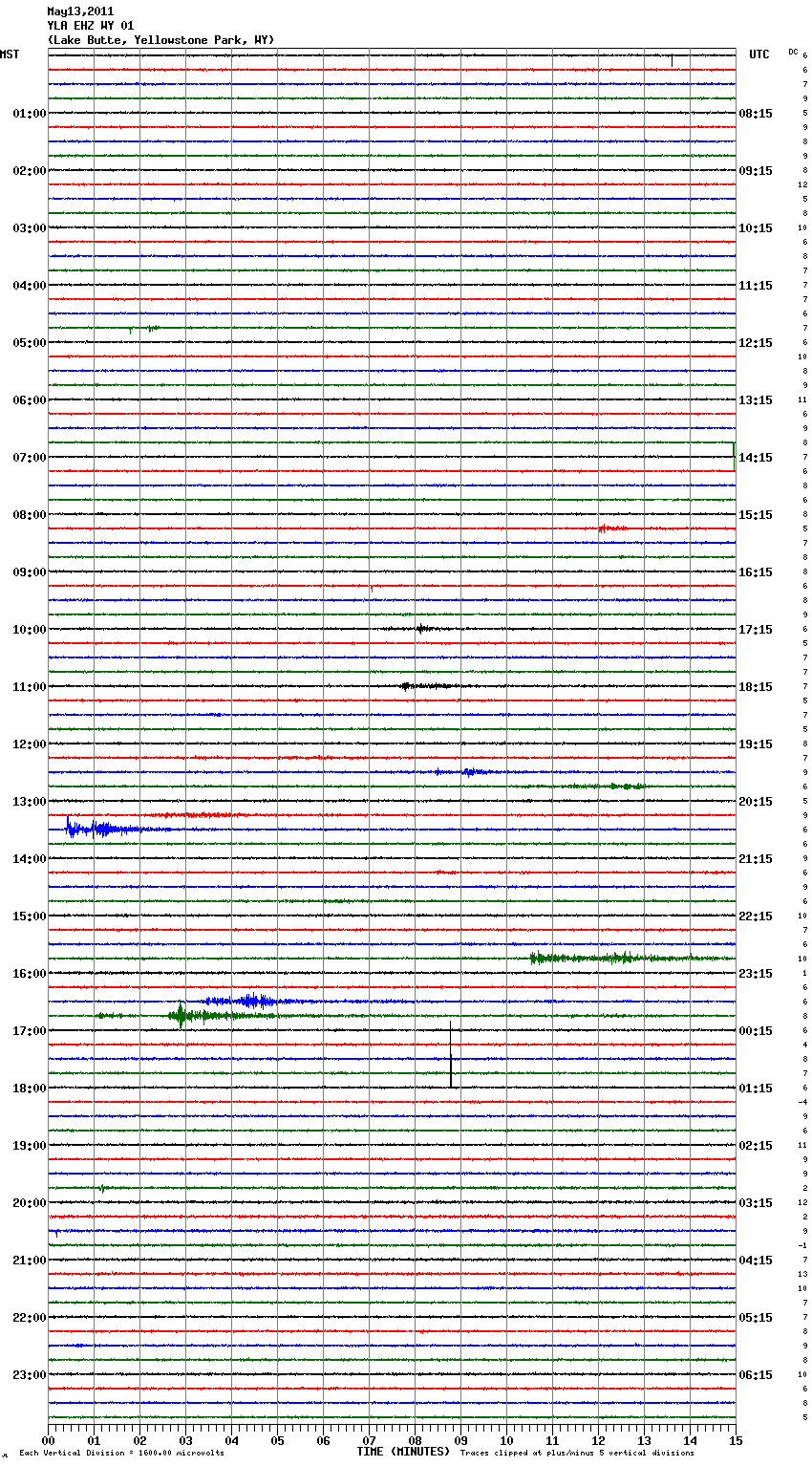Select the 10:00 MST time label
Image resolution: width=812 pixels, height=1466 pixels.
[30, 630]
